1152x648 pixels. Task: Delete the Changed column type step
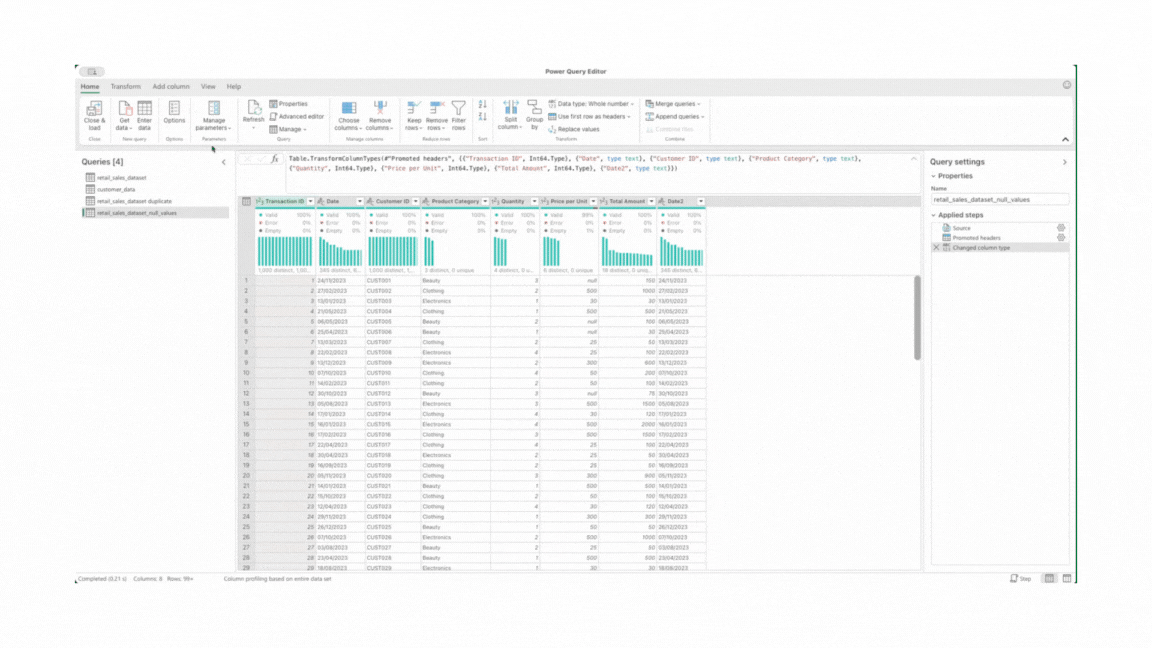(937, 248)
